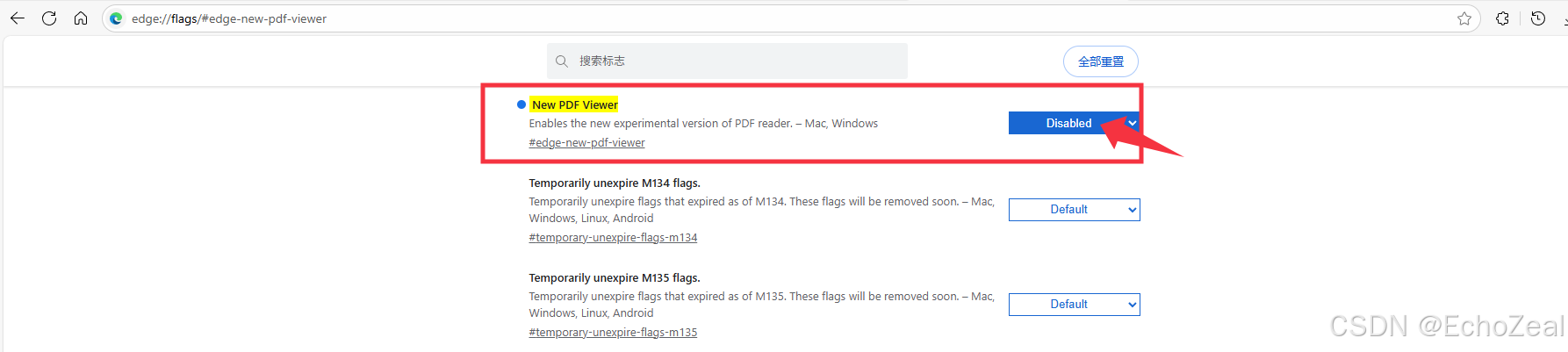Go back with the browser back arrow

pyautogui.click(x=18, y=18)
